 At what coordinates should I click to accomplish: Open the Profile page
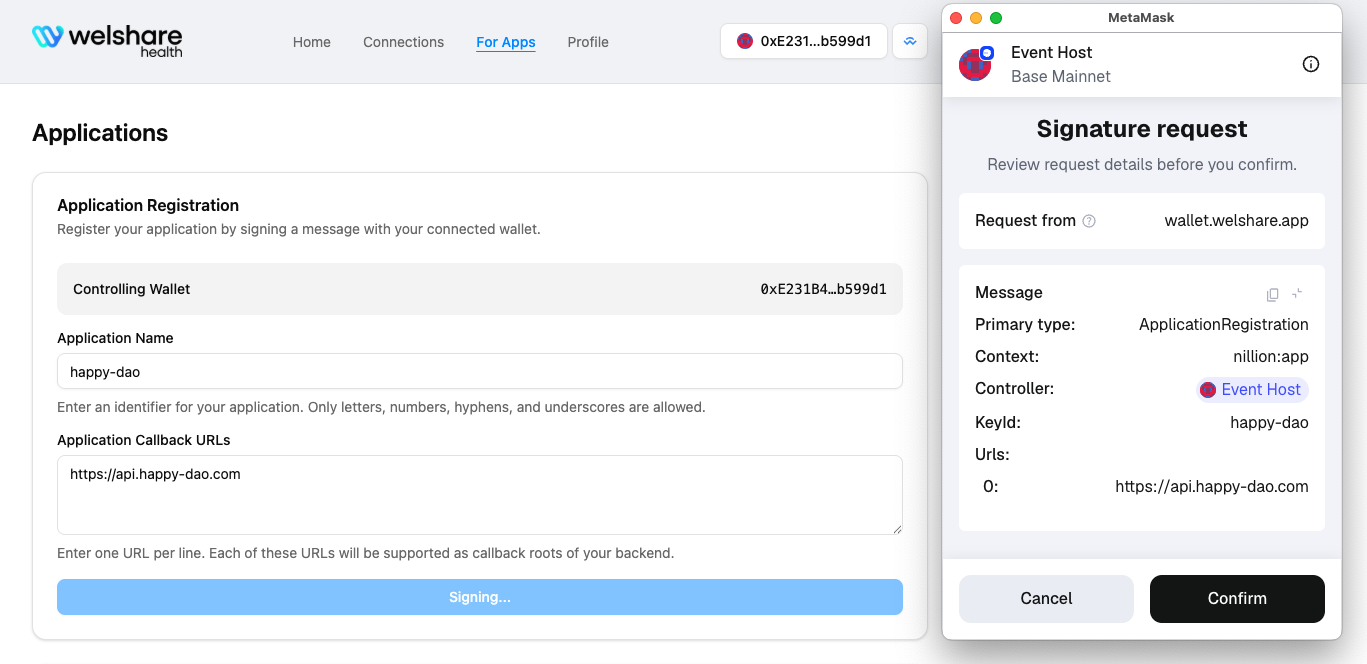tap(588, 42)
